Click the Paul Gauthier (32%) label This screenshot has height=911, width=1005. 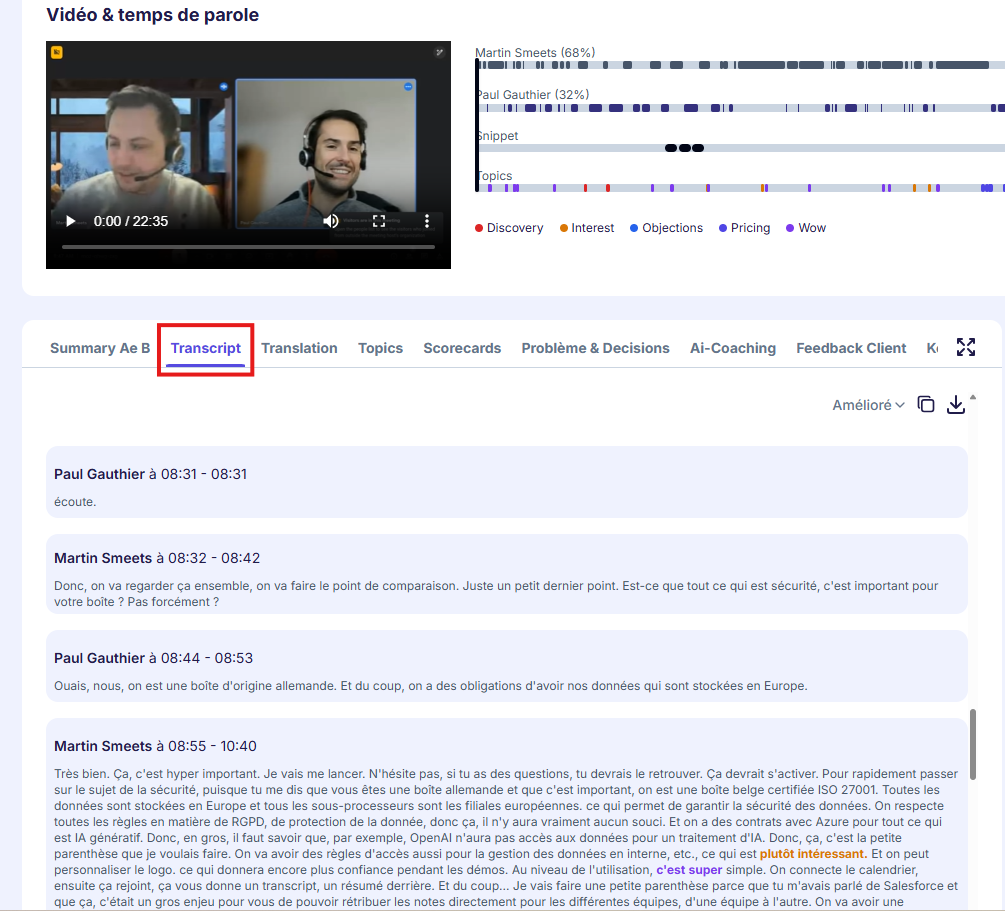[532, 95]
